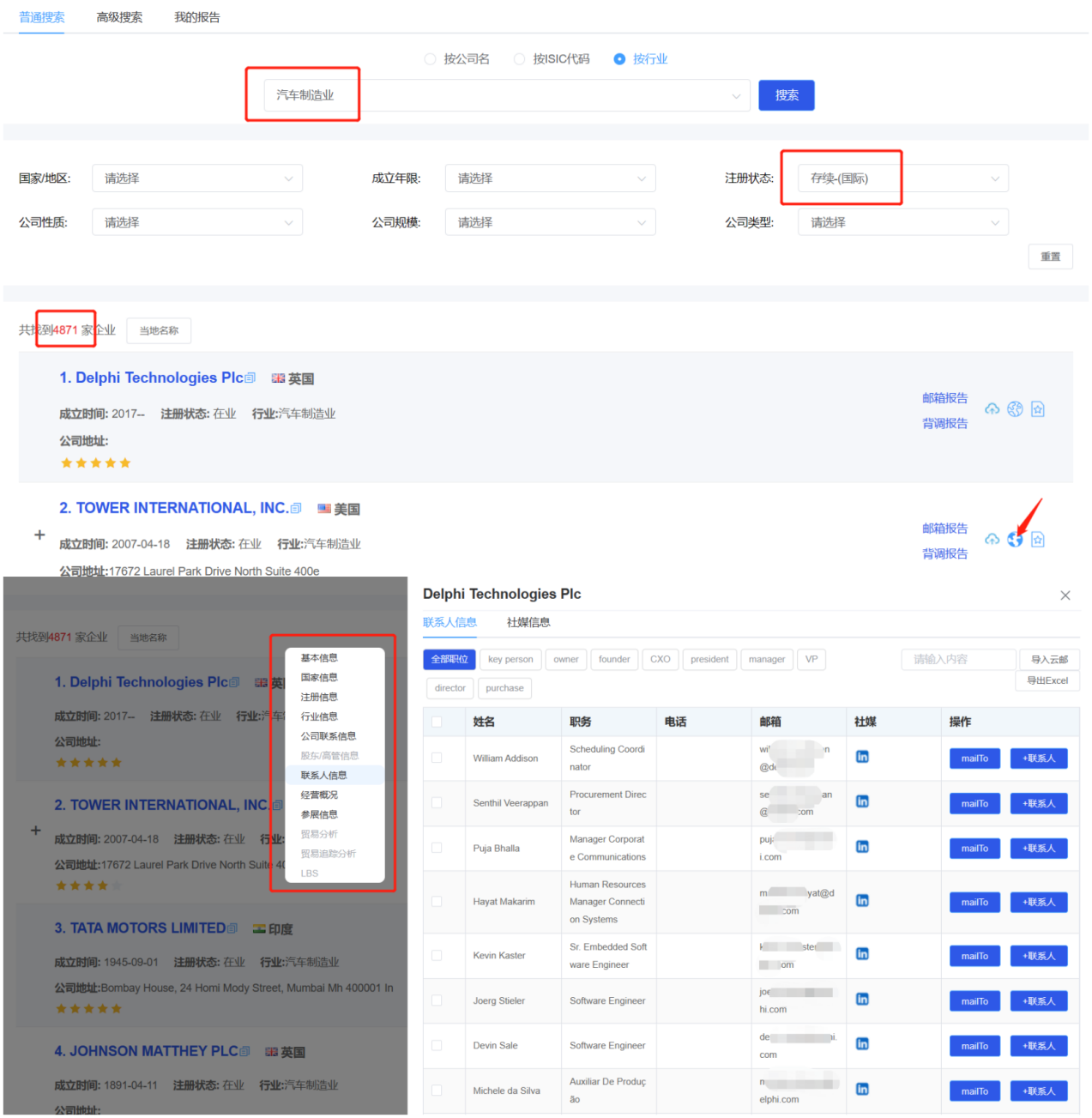Image resolution: width=1092 pixels, height=1118 pixels.
Task: Open the 国家/地区 dropdown
Action: tap(197, 178)
